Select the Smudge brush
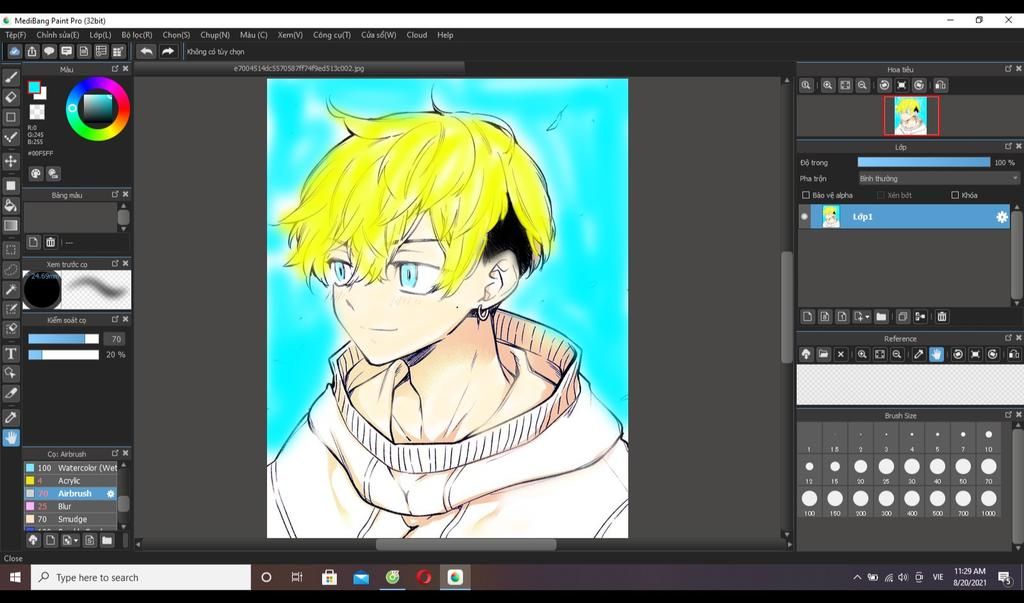 [71, 519]
